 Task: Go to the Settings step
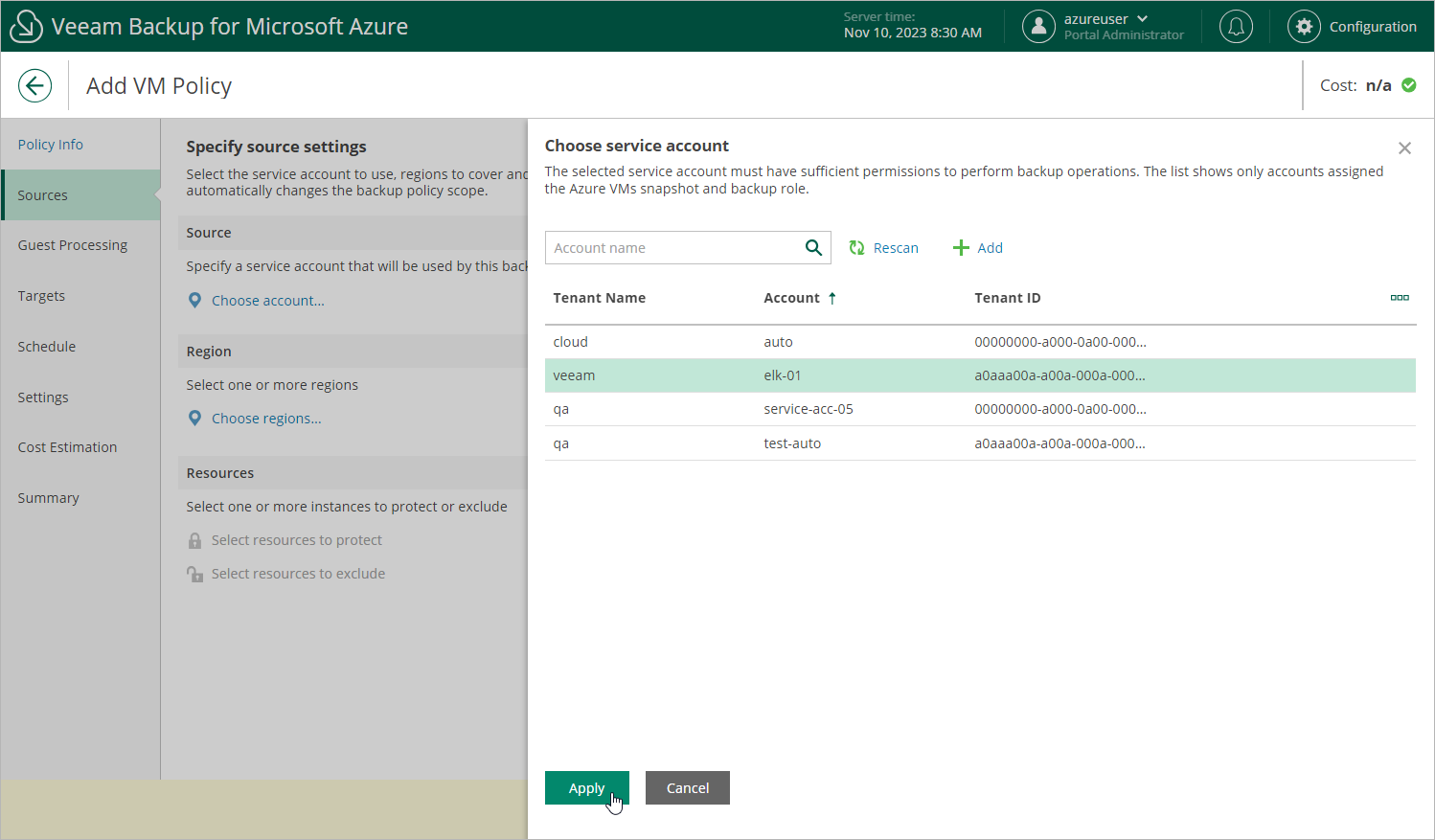point(43,397)
